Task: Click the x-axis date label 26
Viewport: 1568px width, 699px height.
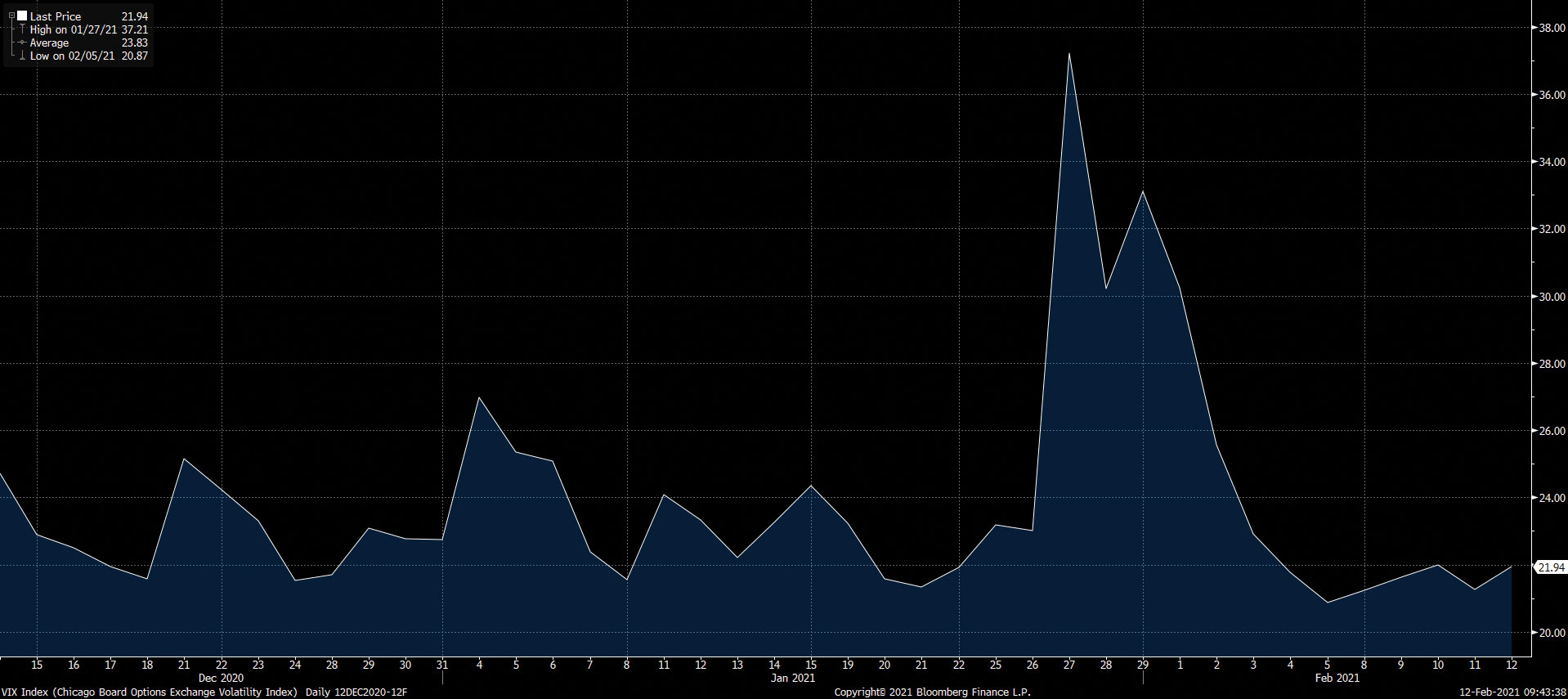Action: click(x=1033, y=665)
